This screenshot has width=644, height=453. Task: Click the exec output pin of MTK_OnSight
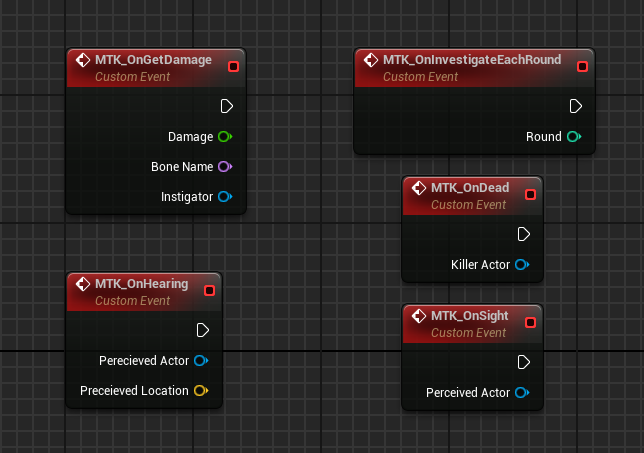[523, 362]
